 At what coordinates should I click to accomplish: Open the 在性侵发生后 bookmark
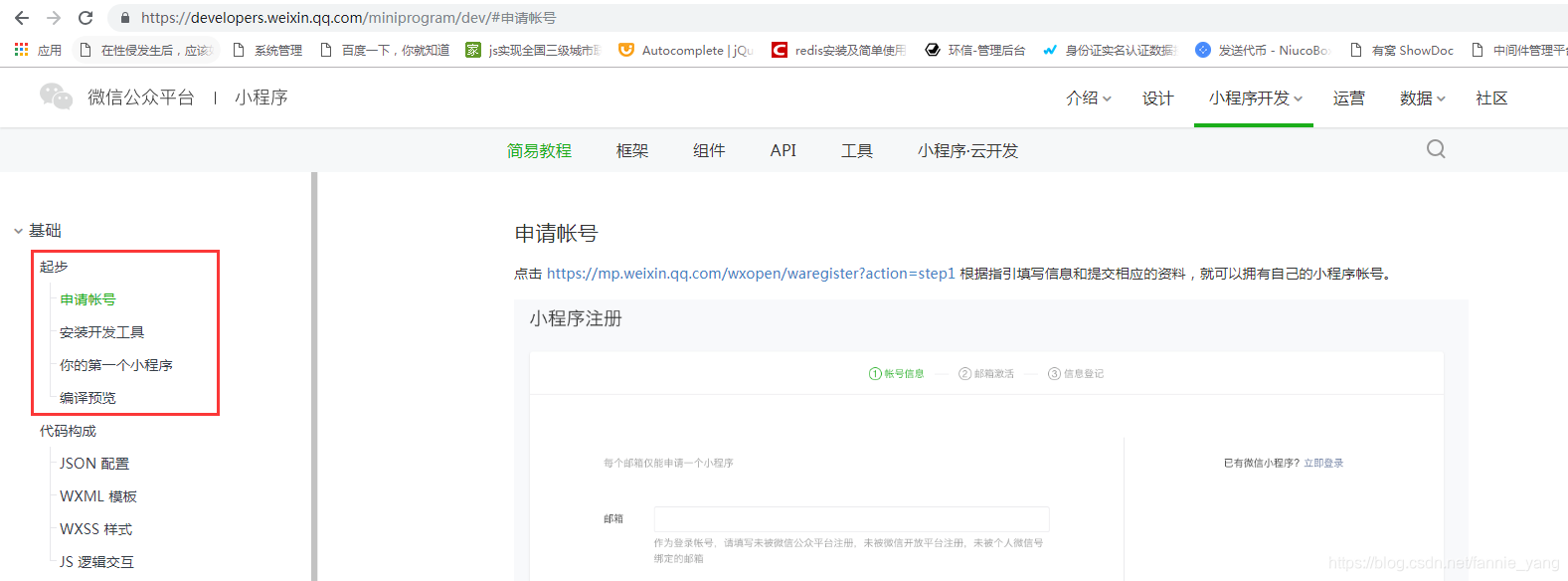145,50
